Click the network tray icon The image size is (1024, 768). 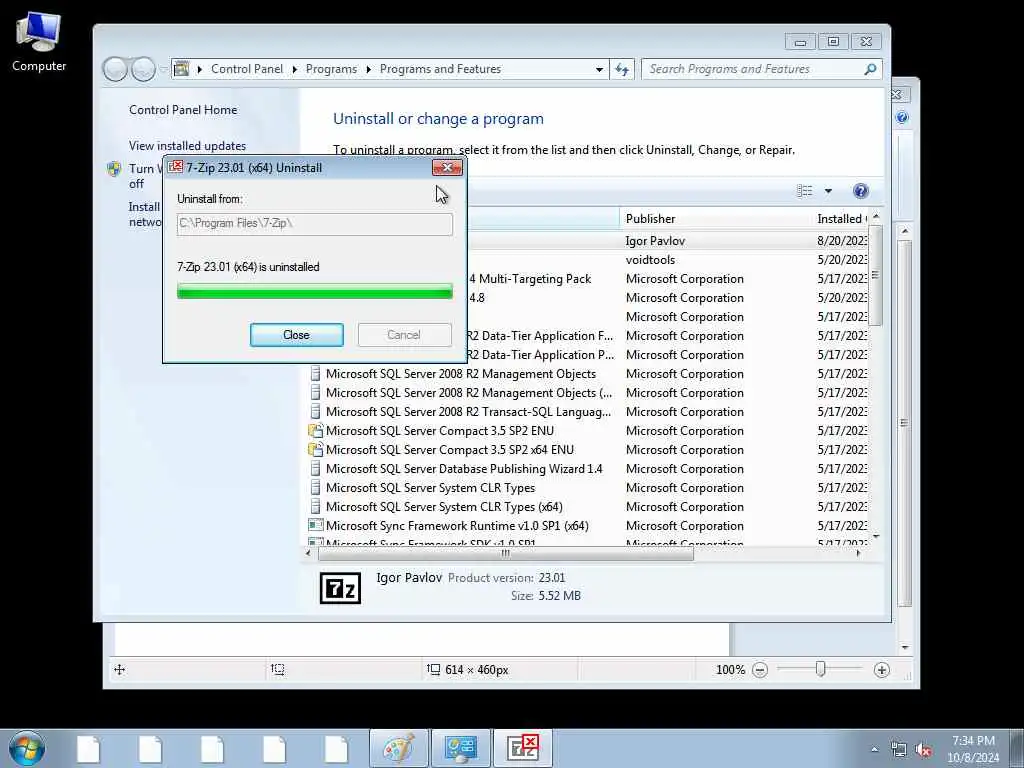point(899,750)
